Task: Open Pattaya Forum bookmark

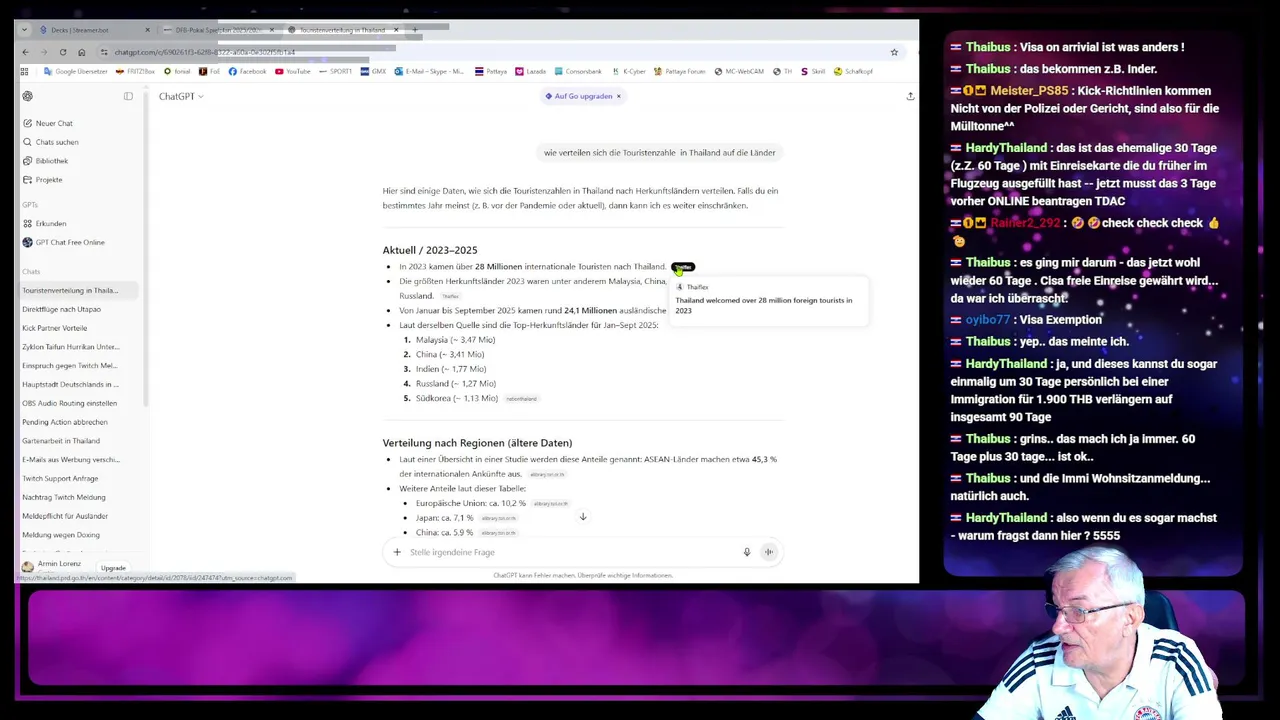Action: (x=679, y=71)
